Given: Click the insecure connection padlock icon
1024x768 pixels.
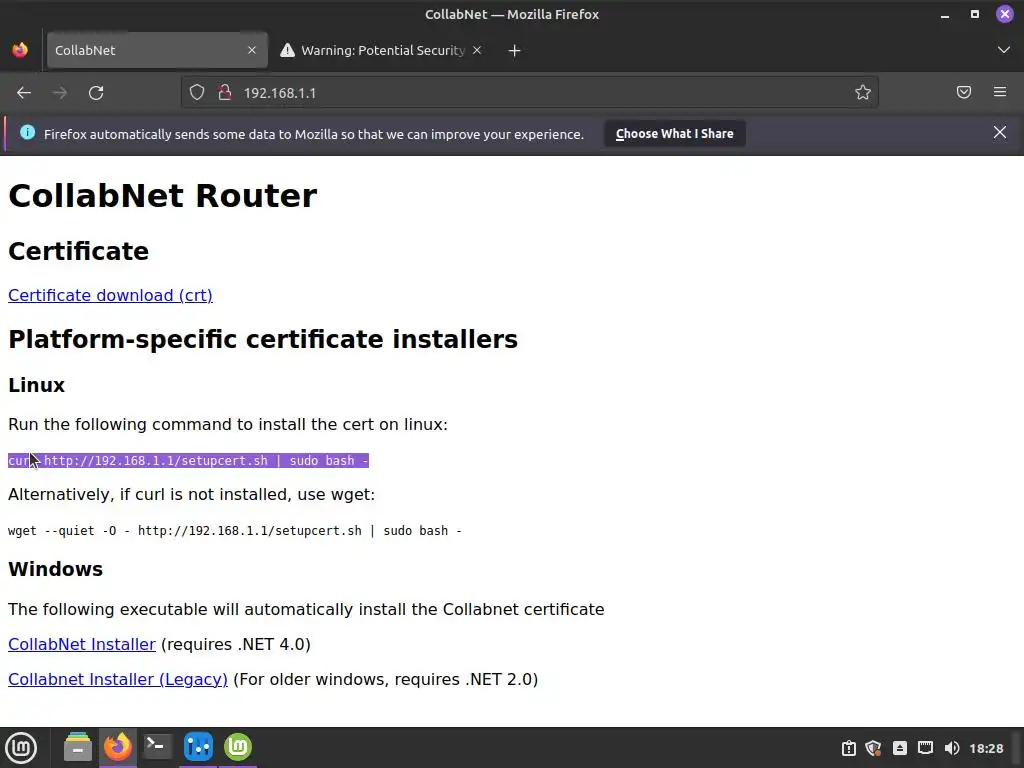Looking at the screenshot, I should pyautogui.click(x=225, y=93).
